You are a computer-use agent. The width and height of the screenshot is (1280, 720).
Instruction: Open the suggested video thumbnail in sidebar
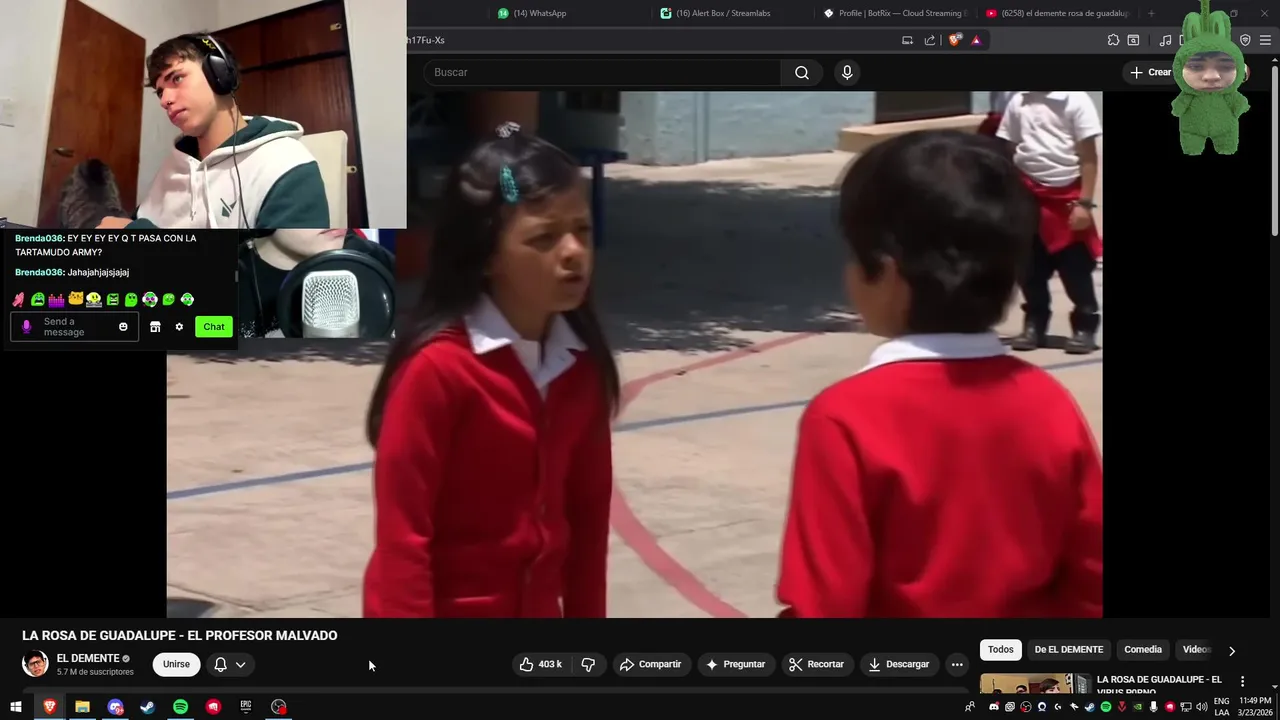(x=1035, y=683)
